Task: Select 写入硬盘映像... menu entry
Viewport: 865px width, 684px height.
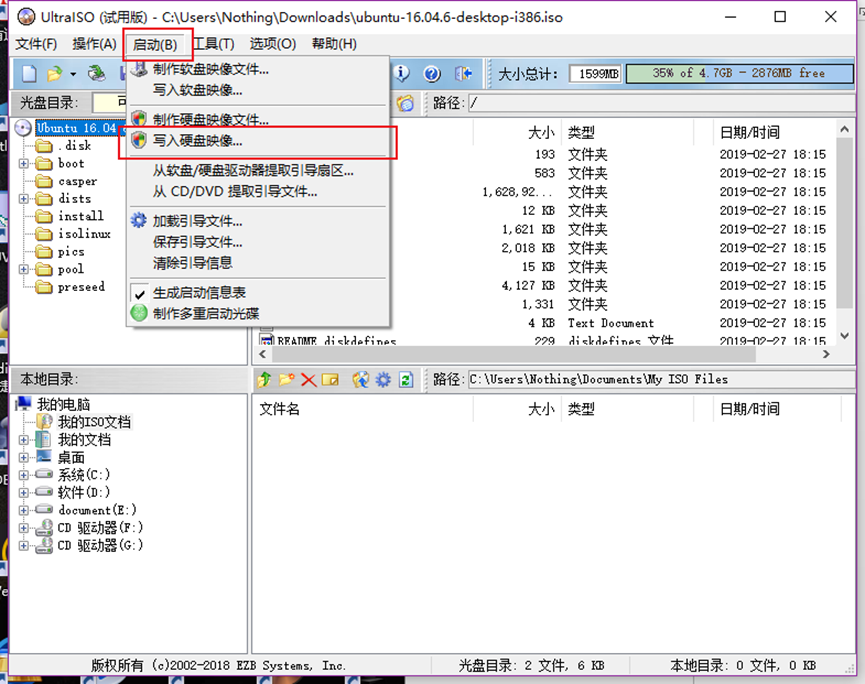Action: (x=258, y=141)
